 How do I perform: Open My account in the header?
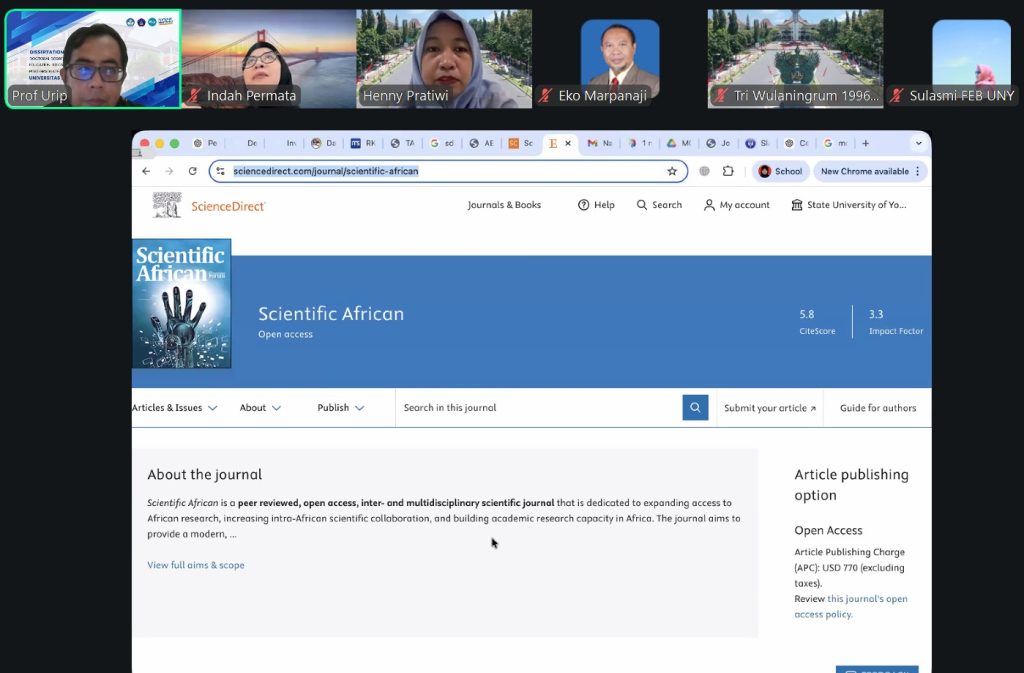coord(736,205)
